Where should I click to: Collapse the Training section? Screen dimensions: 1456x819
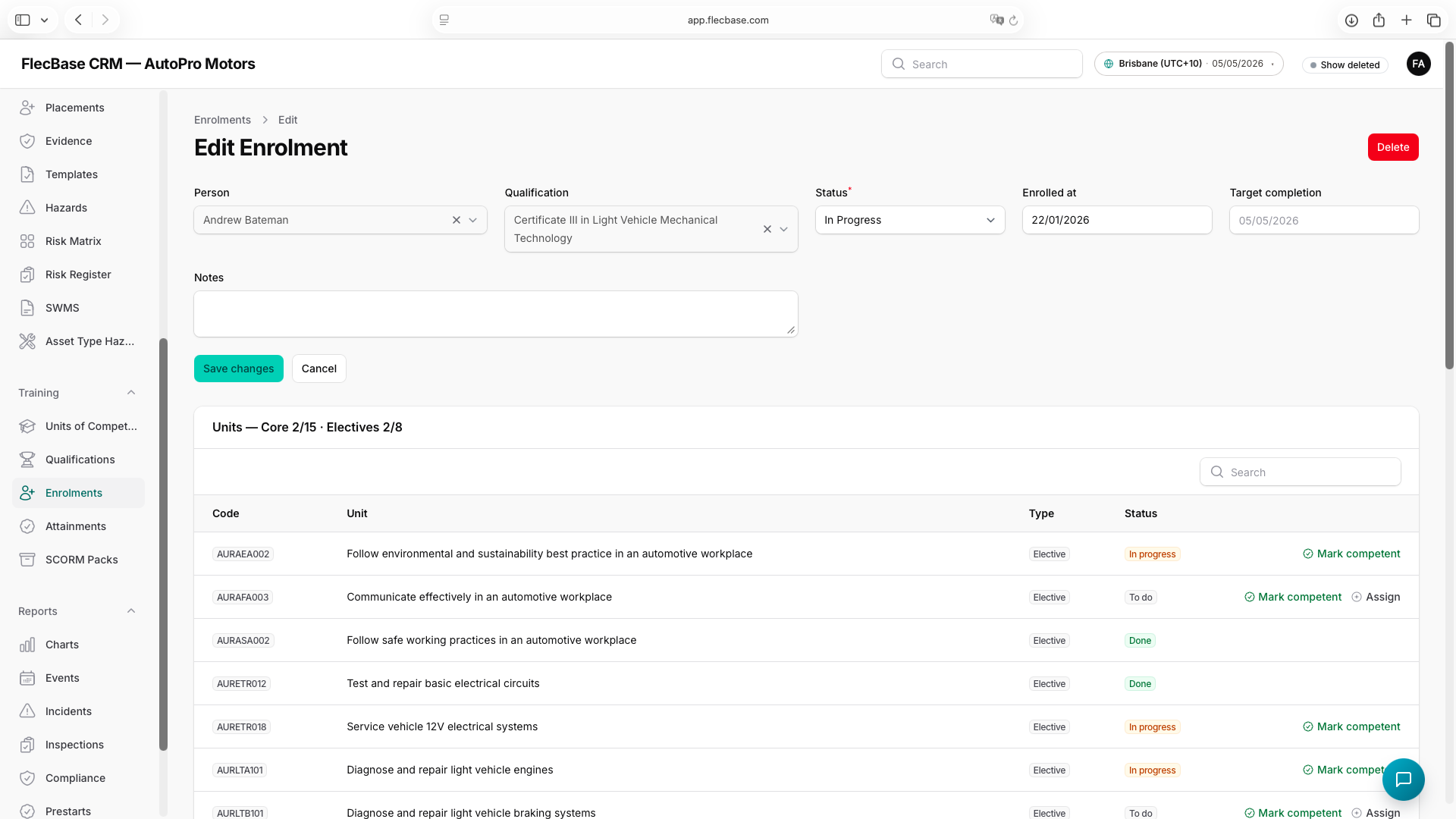tap(131, 393)
